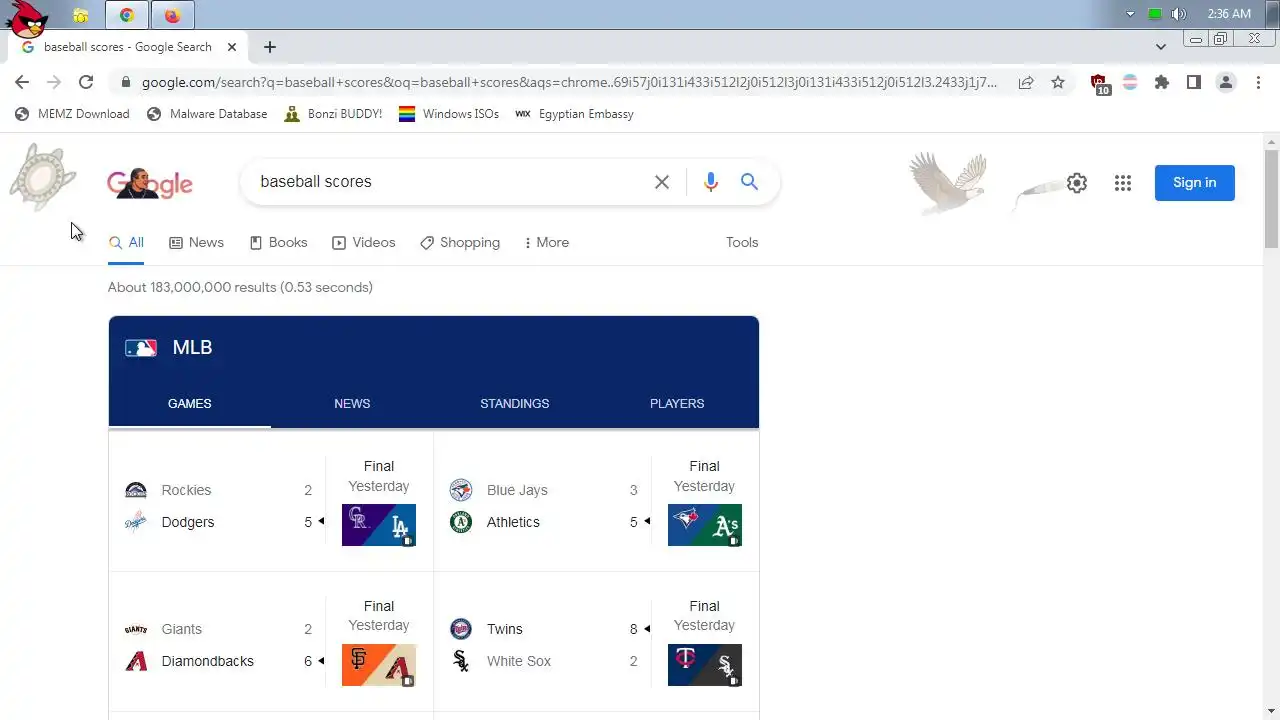Image resolution: width=1280 pixels, height=720 pixels.
Task: Open Giants vs Diamondbacks highlight thumbnail
Action: 379,665
